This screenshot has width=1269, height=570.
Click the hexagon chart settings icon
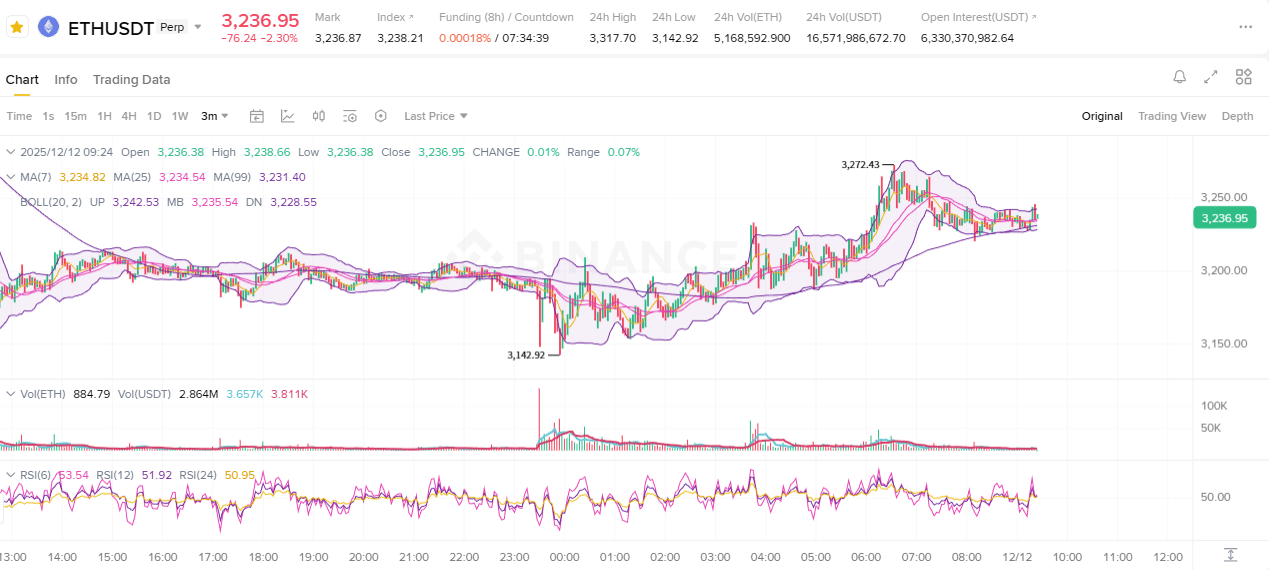(381, 116)
